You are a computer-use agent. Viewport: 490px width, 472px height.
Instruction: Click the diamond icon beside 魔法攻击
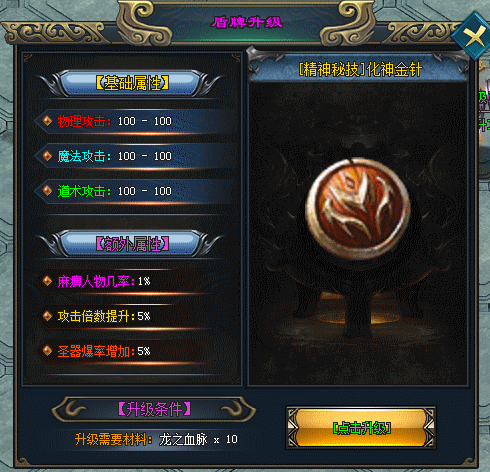coord(47,156)
